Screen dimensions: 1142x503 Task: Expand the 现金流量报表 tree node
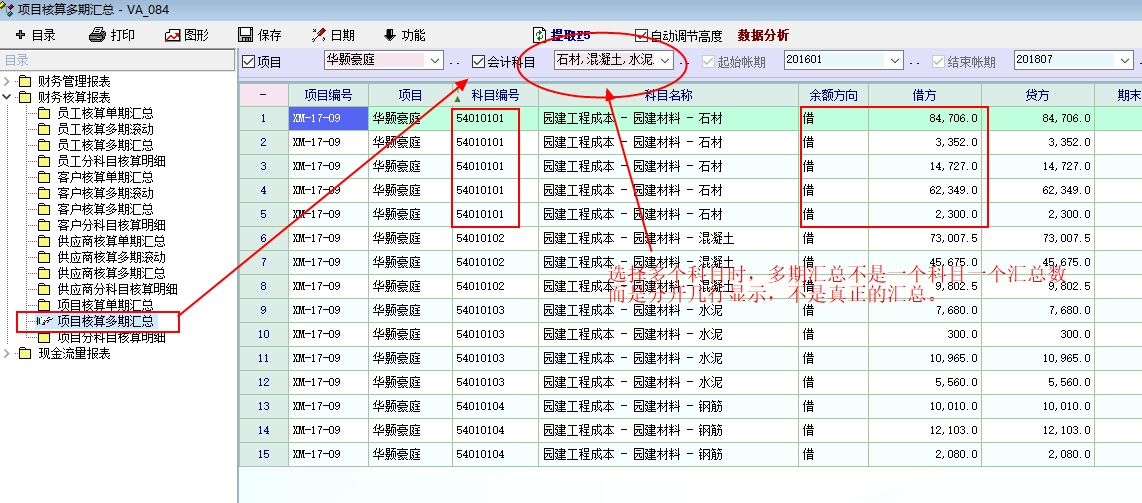pos(9,353)
